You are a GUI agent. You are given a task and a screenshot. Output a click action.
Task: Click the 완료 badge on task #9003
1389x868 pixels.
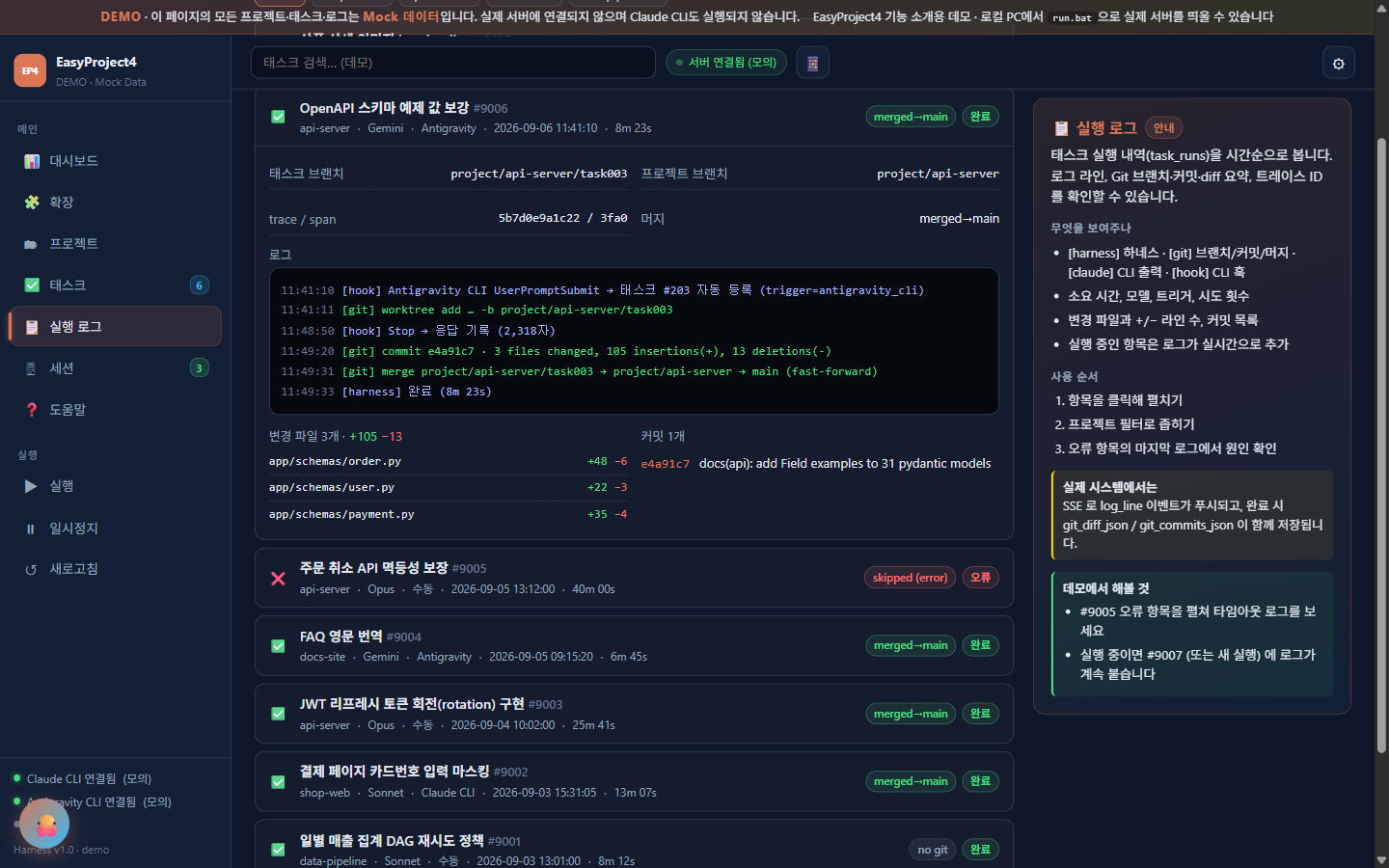980,714
